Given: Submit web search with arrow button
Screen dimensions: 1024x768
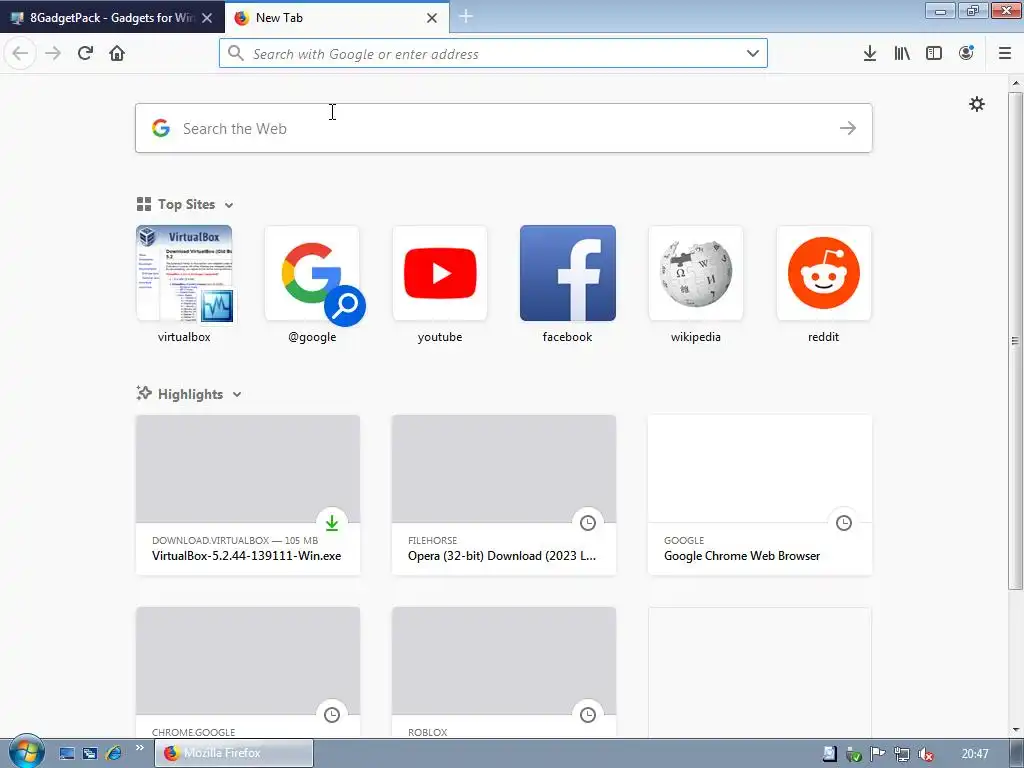Looking at the screenshot, I should 848,128.
